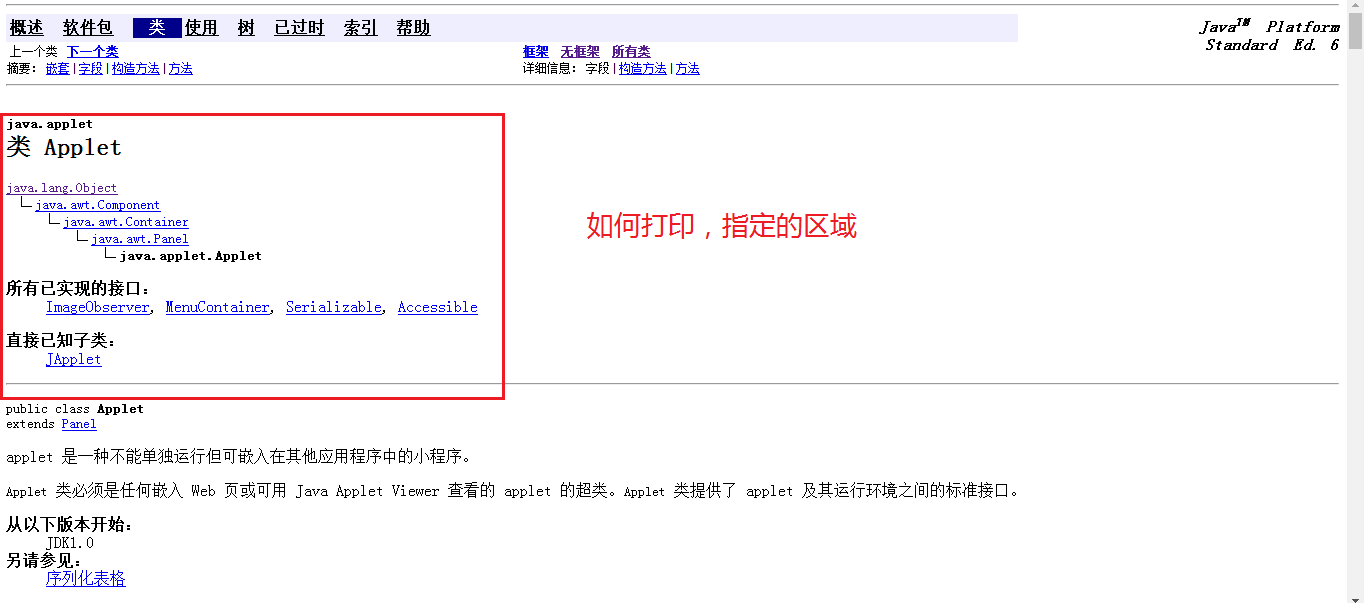Click the 无框架 link

tap(580, 52)
